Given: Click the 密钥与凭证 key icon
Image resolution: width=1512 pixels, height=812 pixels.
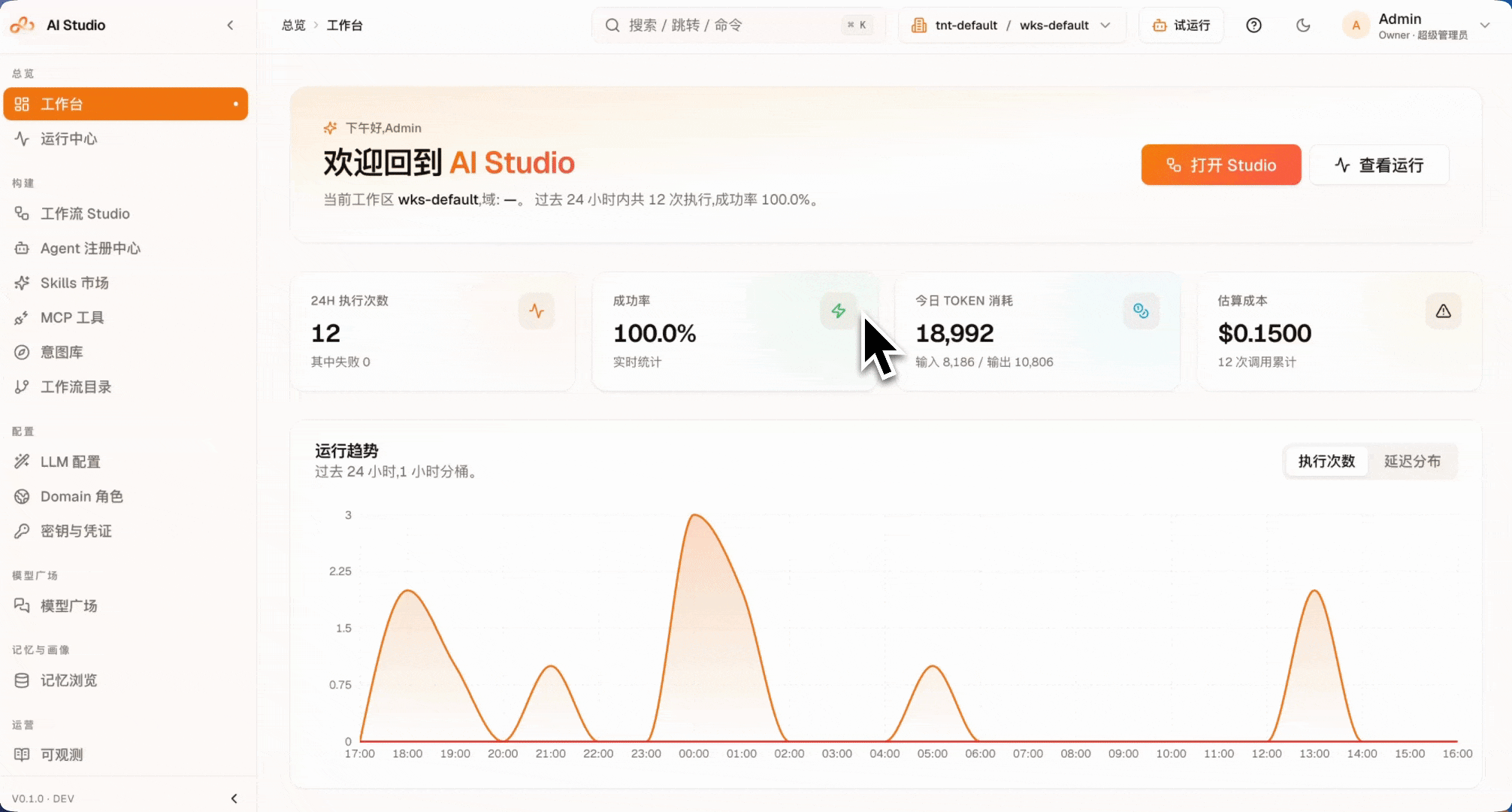Looking at the screenshot, I should pyautogui.click(x=22, y=531).
